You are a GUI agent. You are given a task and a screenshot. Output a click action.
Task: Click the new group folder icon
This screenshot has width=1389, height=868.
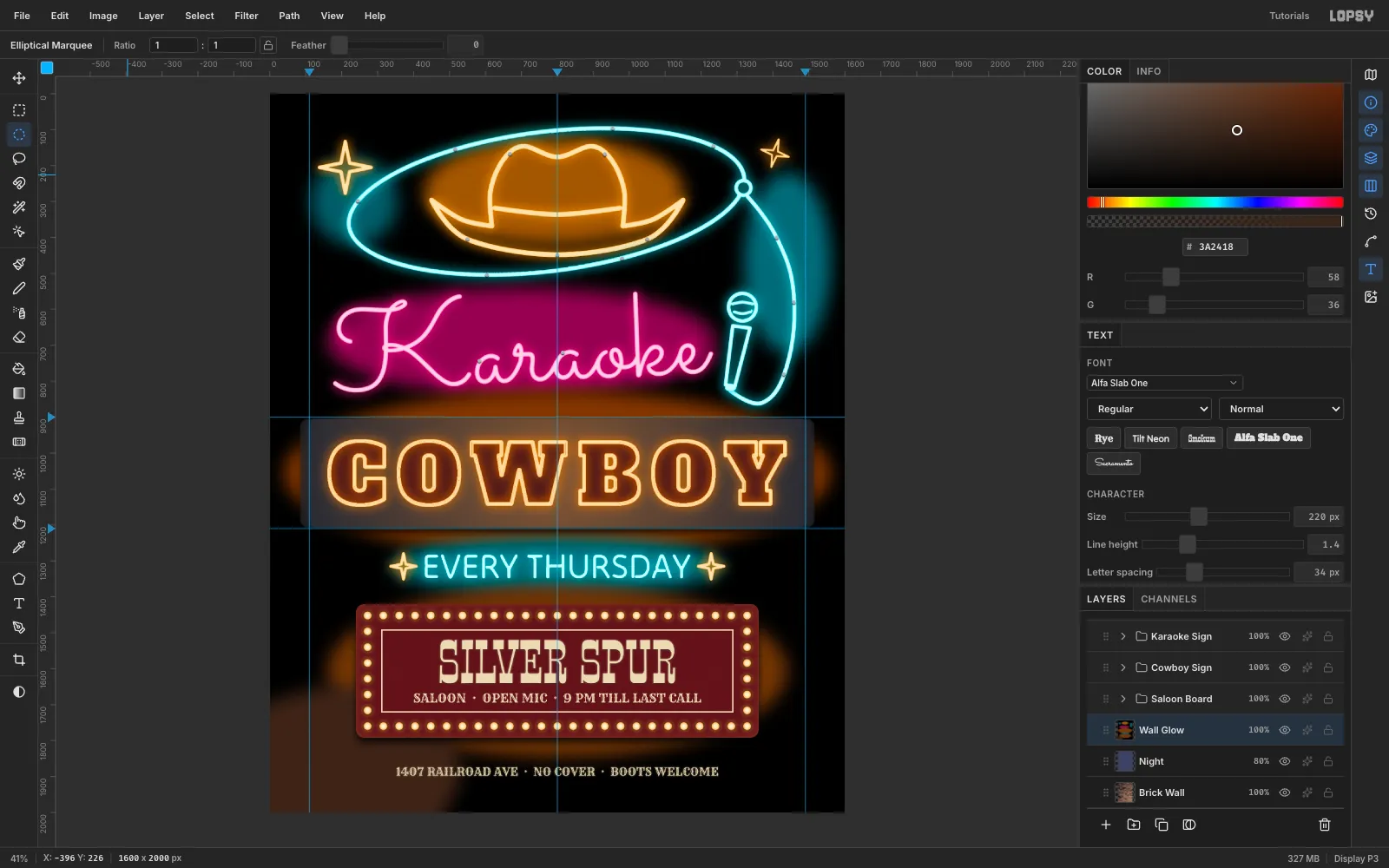(x=1134, y=825)
